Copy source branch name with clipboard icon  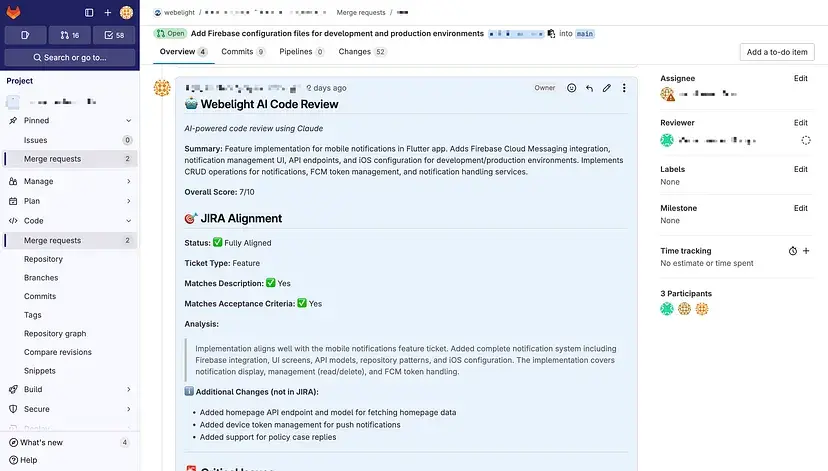(x=551, y=34)
